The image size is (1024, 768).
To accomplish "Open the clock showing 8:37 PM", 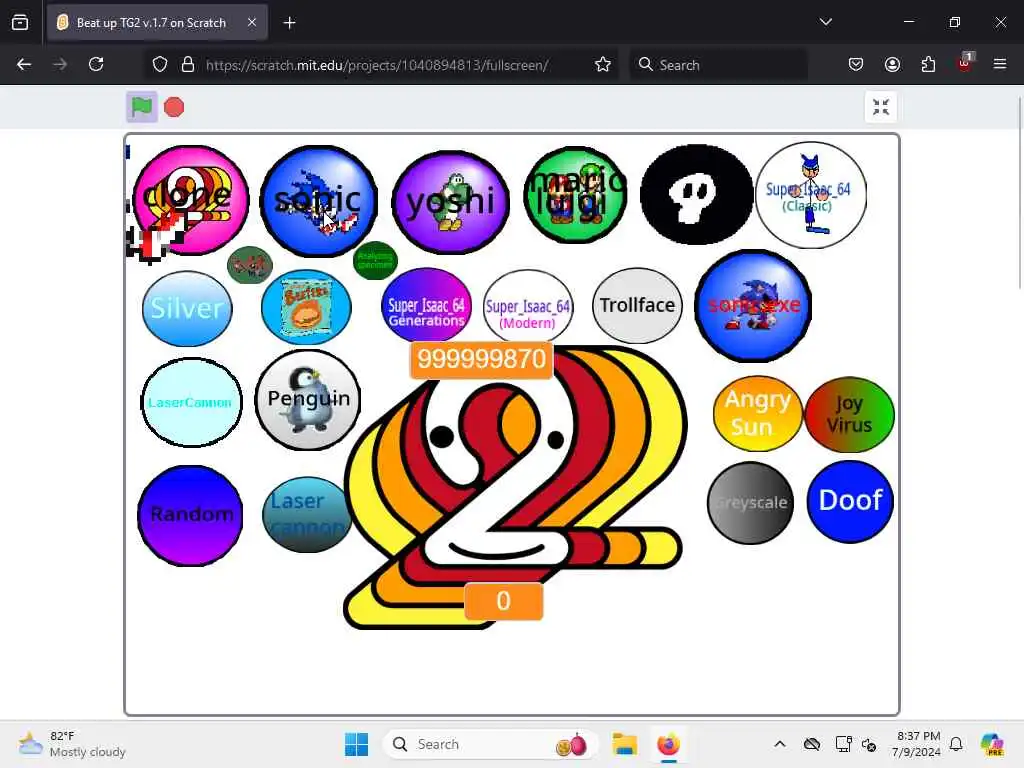I will (918, 744).
